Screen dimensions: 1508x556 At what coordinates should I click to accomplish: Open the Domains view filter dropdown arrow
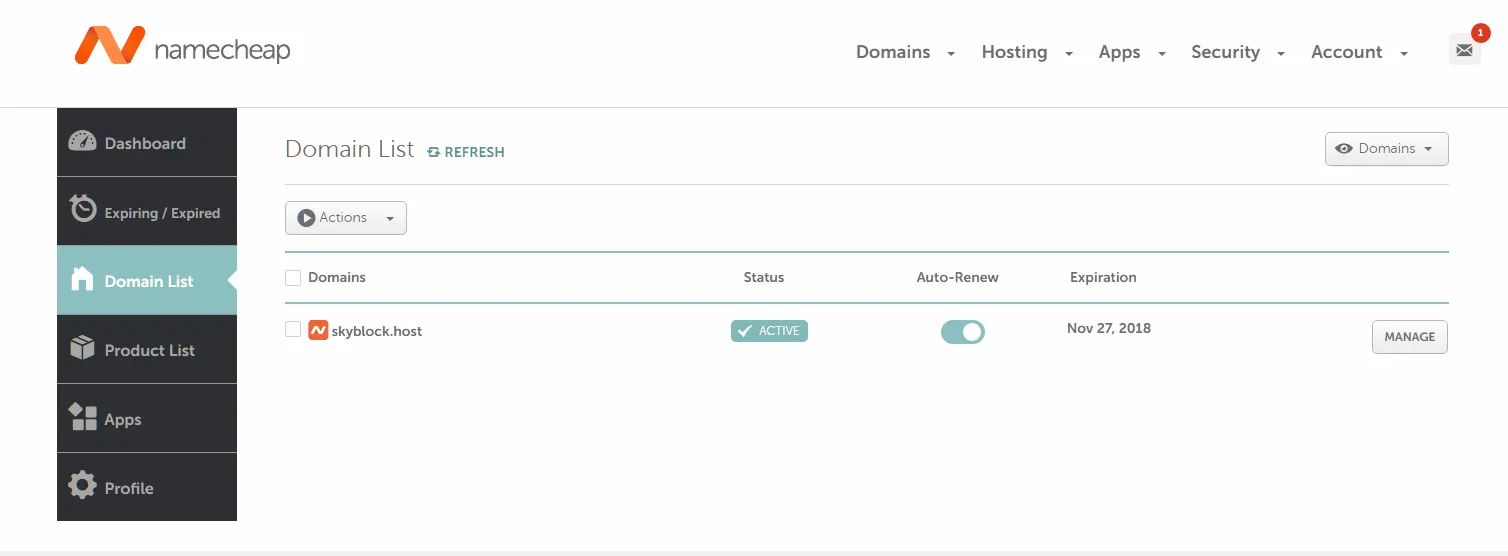coord(1428,149)
